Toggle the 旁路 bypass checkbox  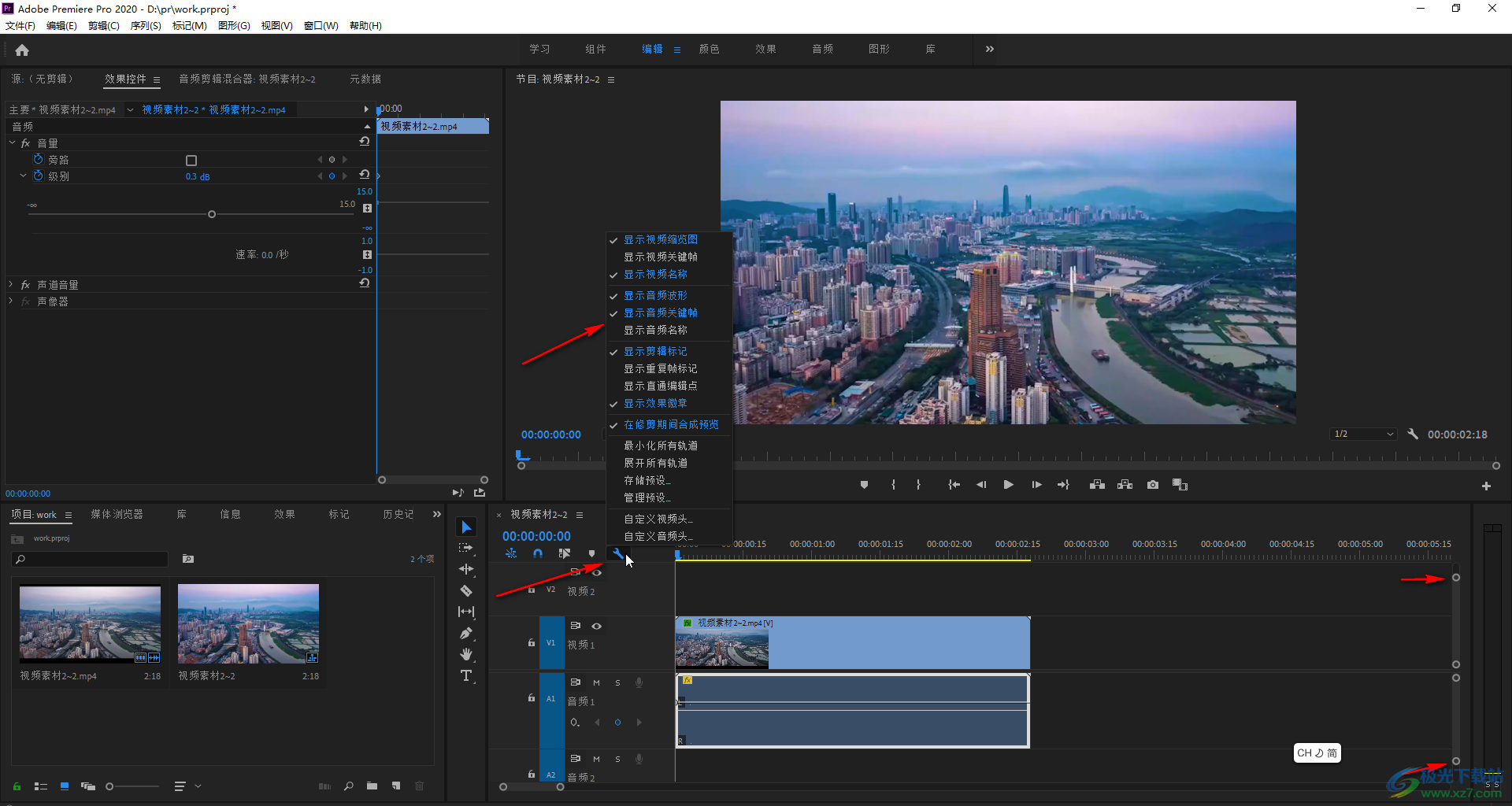(191, 160)
